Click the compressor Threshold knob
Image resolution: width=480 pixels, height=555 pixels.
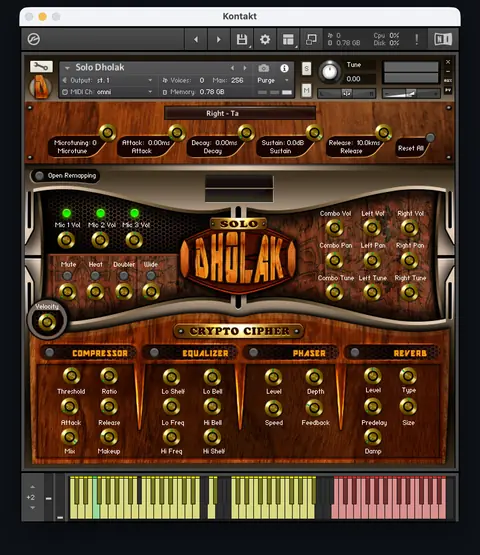point(72,376)
